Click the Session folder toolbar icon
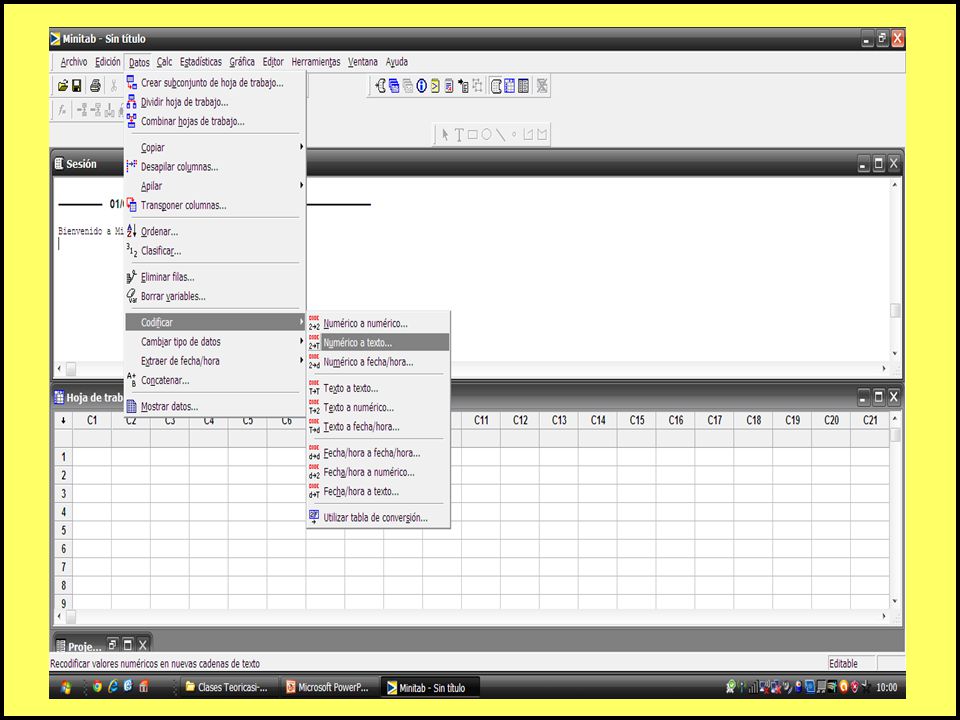This screenshot has height=720, width=960. (x=381, y=86)
